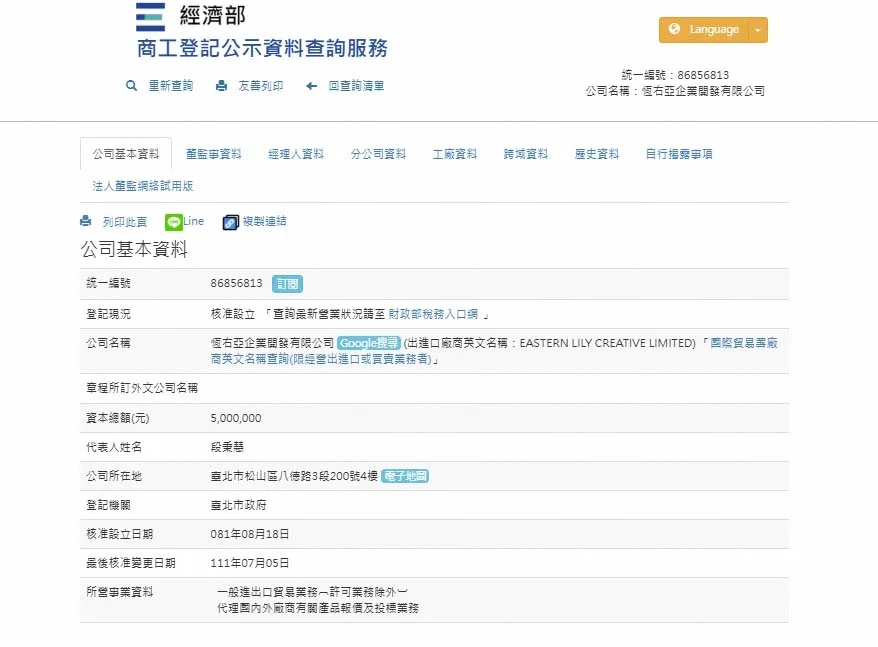Open the 電子地圖 map button

coord(405,476)
